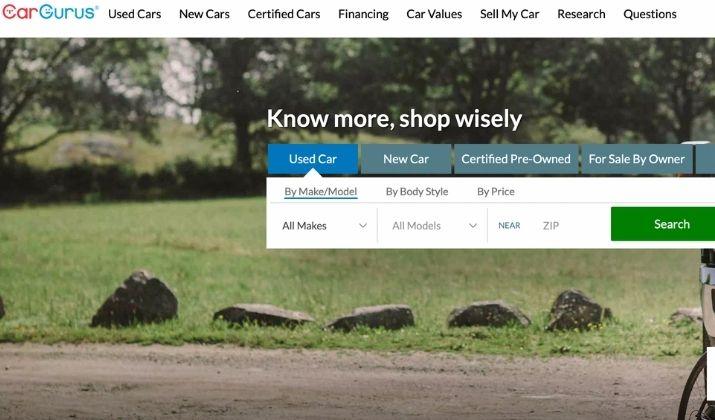Viewport: 715px width, 420px height.
Task: Open Sell My Car
Action: click(509, 15)
